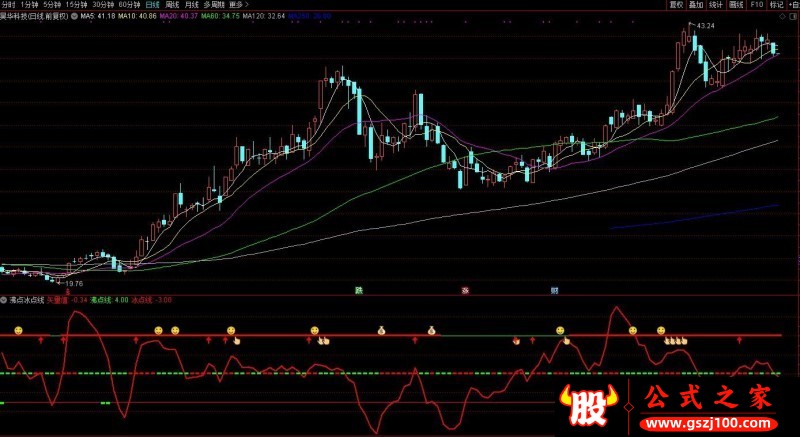Select the 5分钟 timeframe tab
The height and width of the screenshot is (437, 800).
click(x=52, y=5)
